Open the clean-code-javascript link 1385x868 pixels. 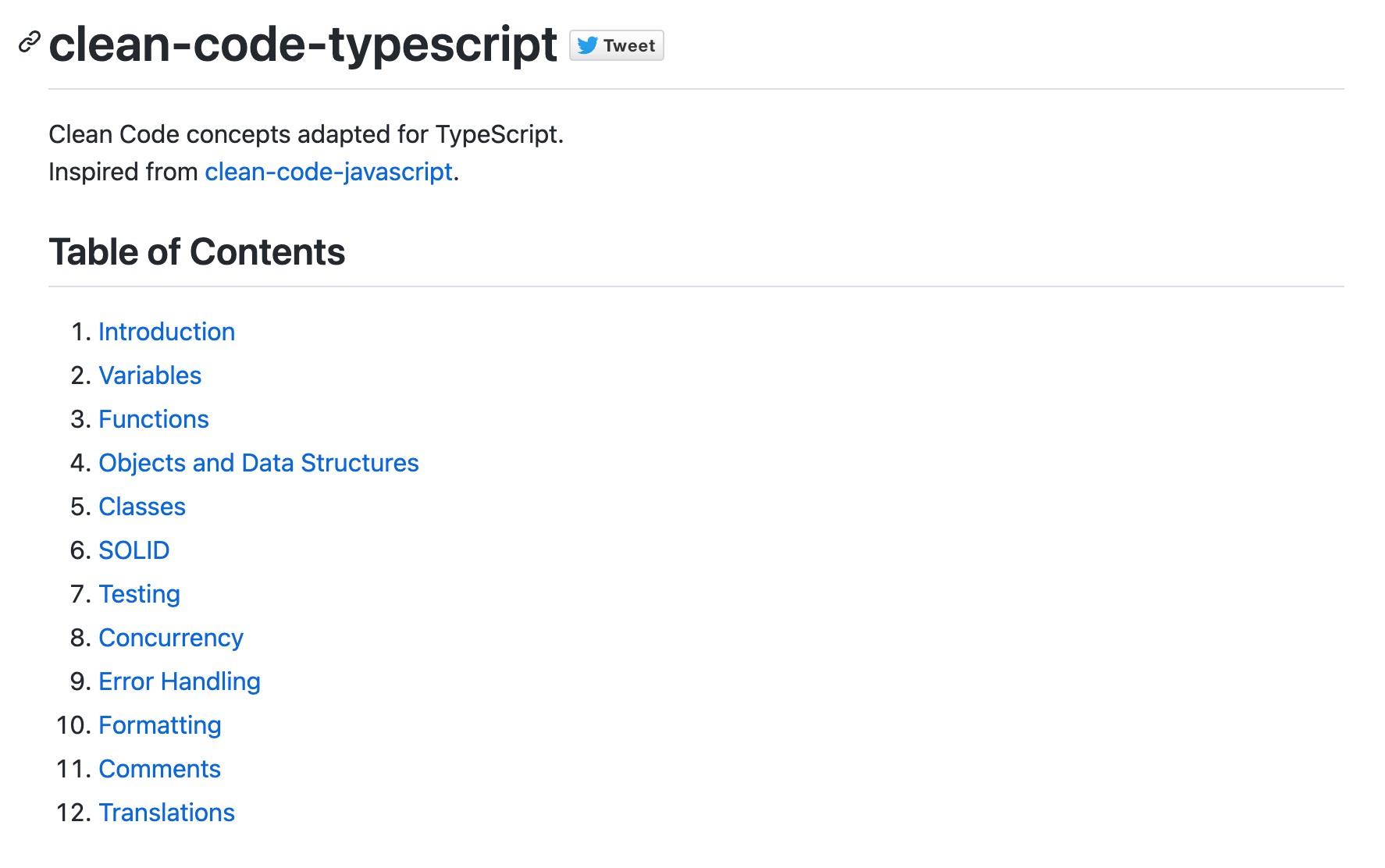328,172
